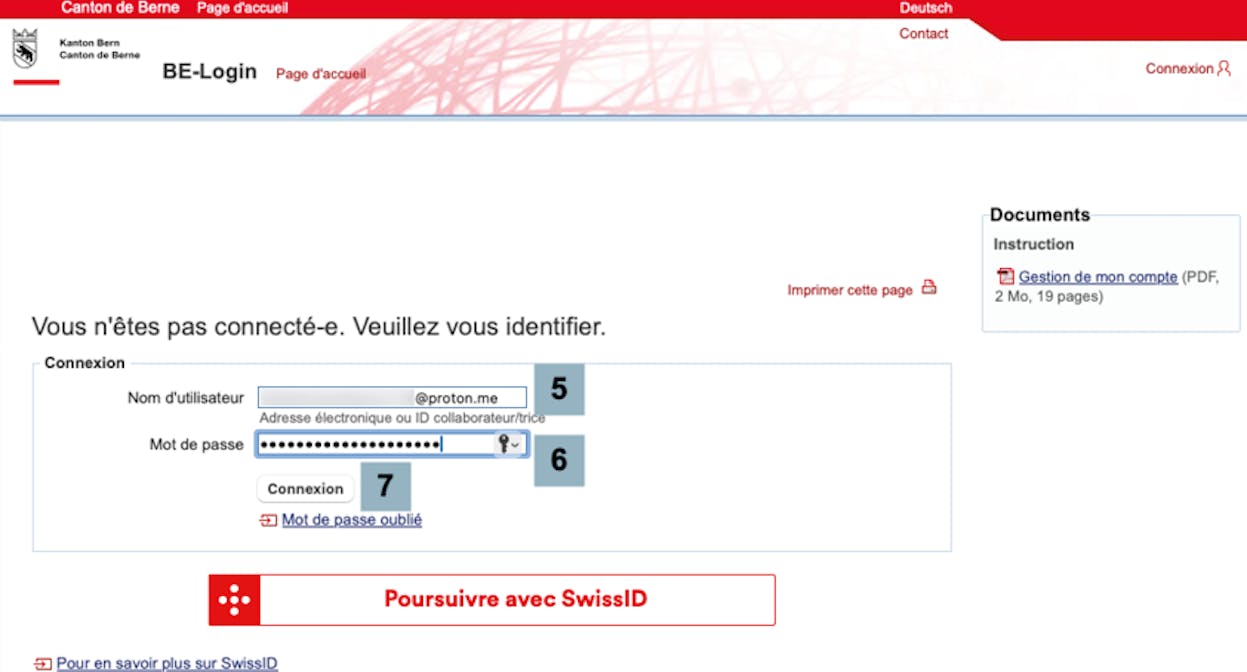Select "Page d'accueil" in the red top bar
Image resolution: width=1247 pixels, height=672 pixels.
coord(243,7)
